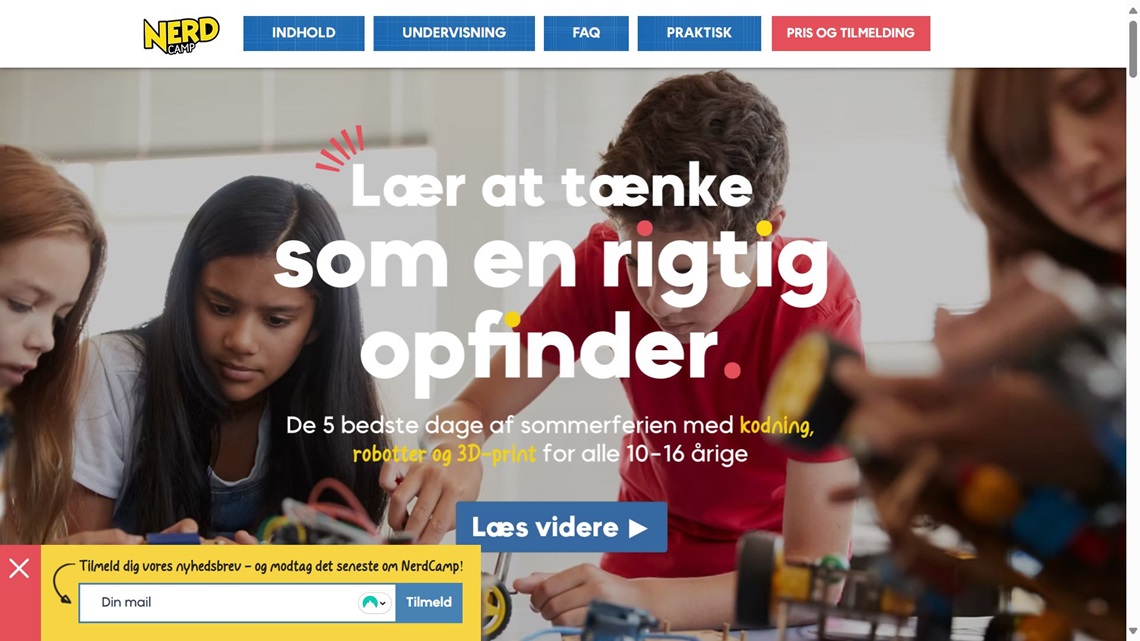Open the INDHOLD menu item
Screen dimensions: 1140x641
tap(303, 33)
